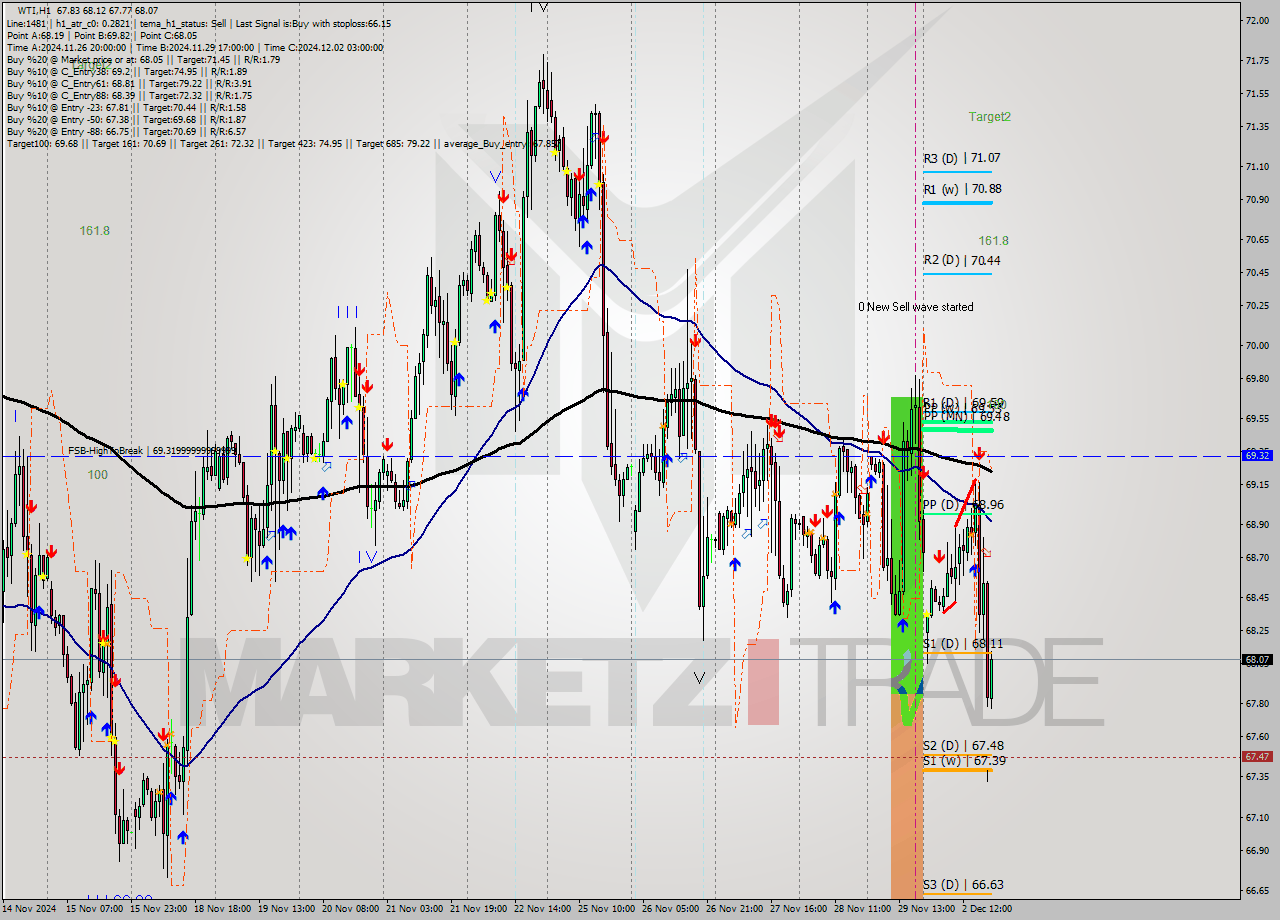Image resolution: width=1280 pixels, height=920 pixels.
Task: Click the 'S1 (w) | 67.39' support label
Action: point(964,761)
